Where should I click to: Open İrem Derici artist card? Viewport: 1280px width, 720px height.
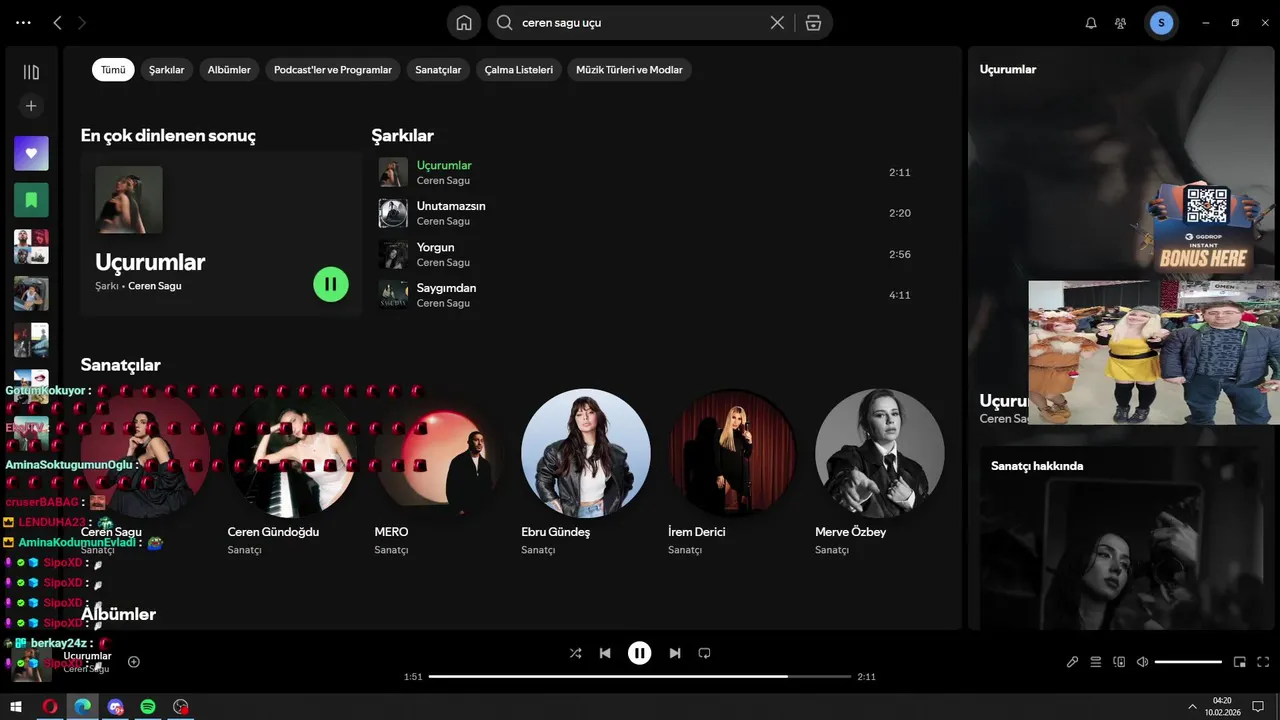pyautogui.click(x=733, y=472)
